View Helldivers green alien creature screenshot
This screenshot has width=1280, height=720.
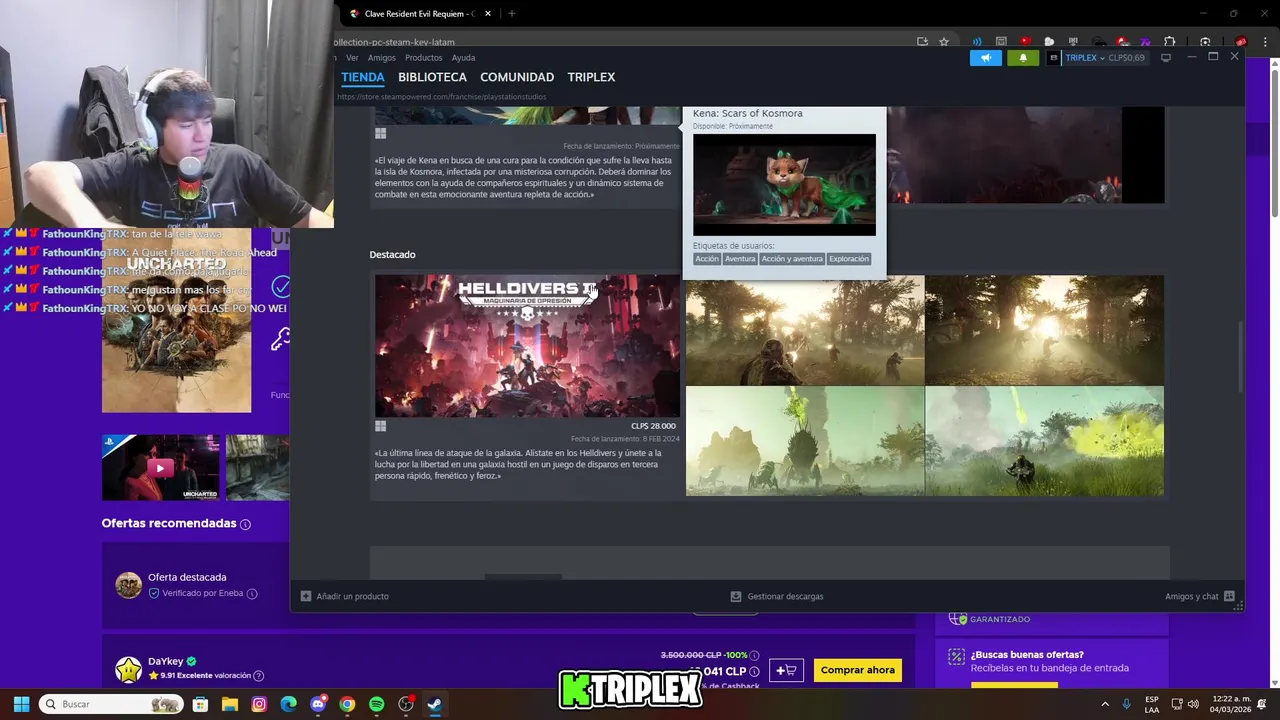[x=805, y=441]
